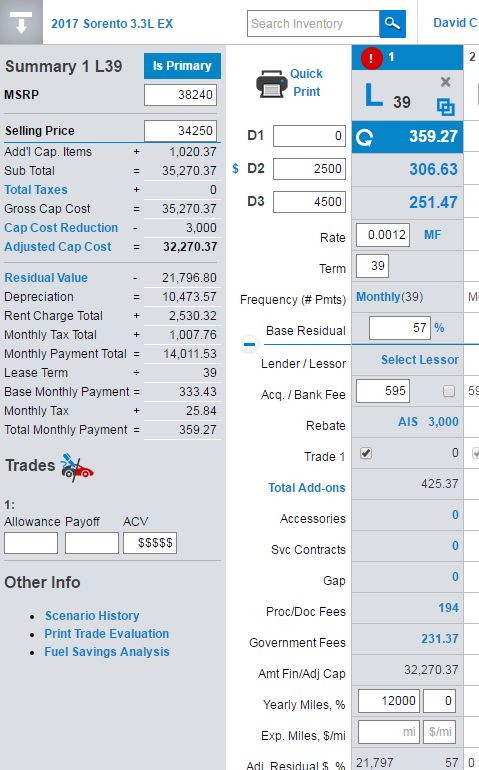Click the Quick Print printer icon
Image resolution: width=479 pixels, height=770 pixels.
click(271, 83)
